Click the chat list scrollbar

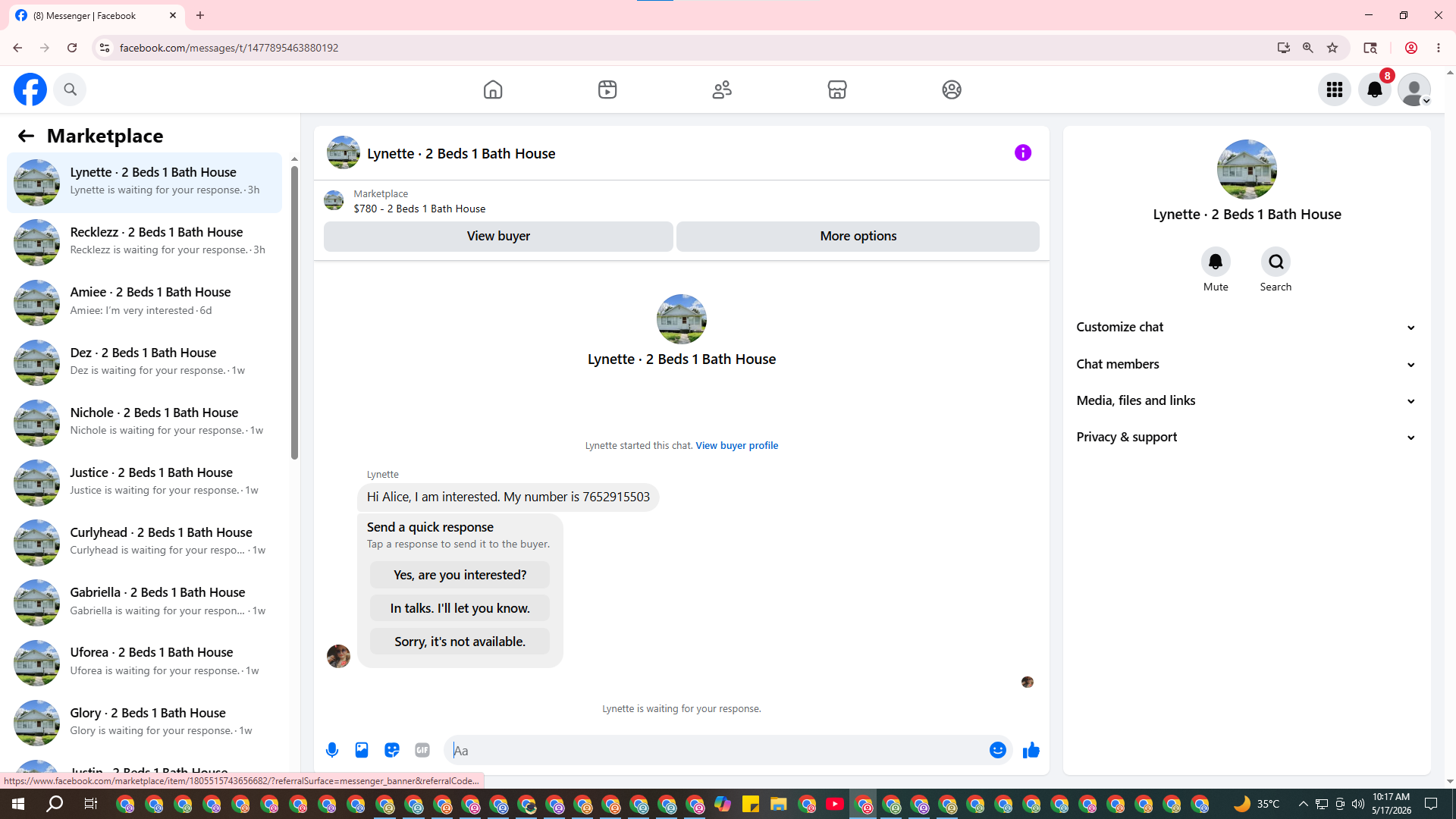point(295,311)
